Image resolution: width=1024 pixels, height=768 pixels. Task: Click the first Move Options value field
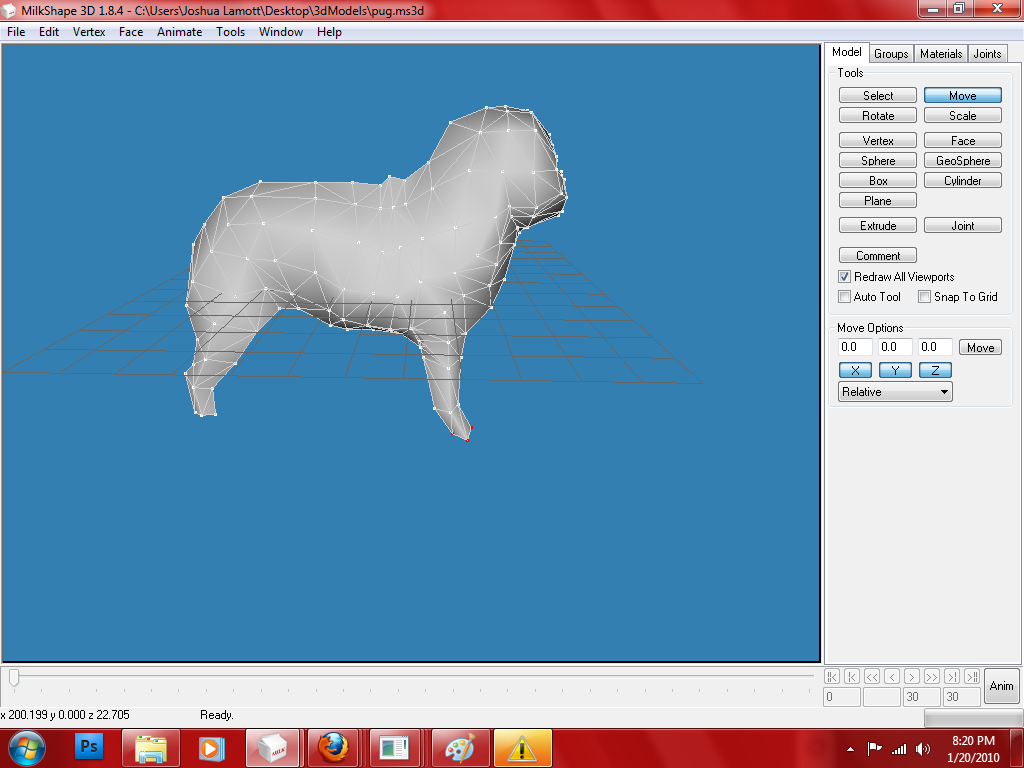pyautogui.click(x=855, y=347)
